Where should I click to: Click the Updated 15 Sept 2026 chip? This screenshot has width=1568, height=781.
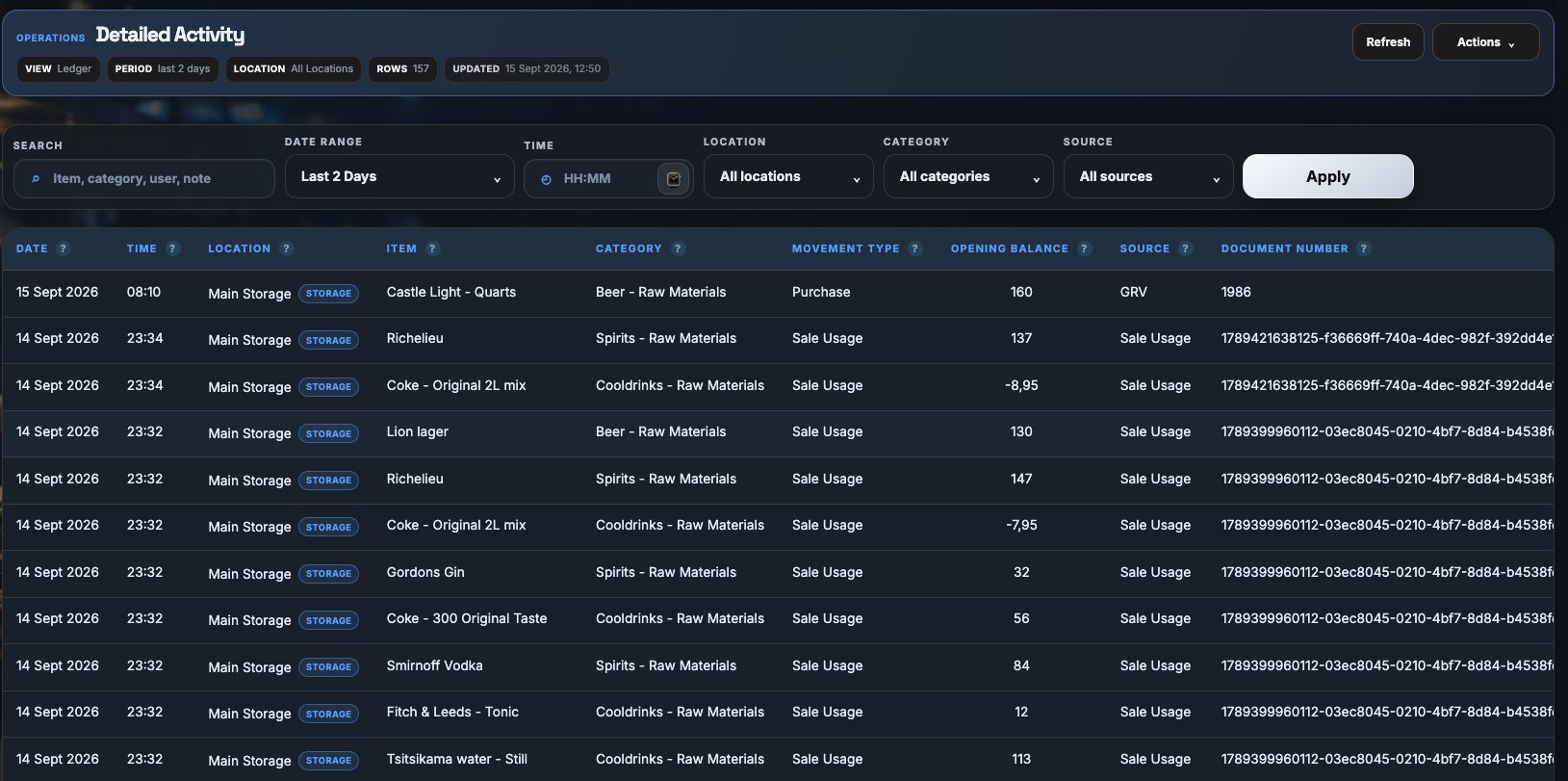pos(527,69)
